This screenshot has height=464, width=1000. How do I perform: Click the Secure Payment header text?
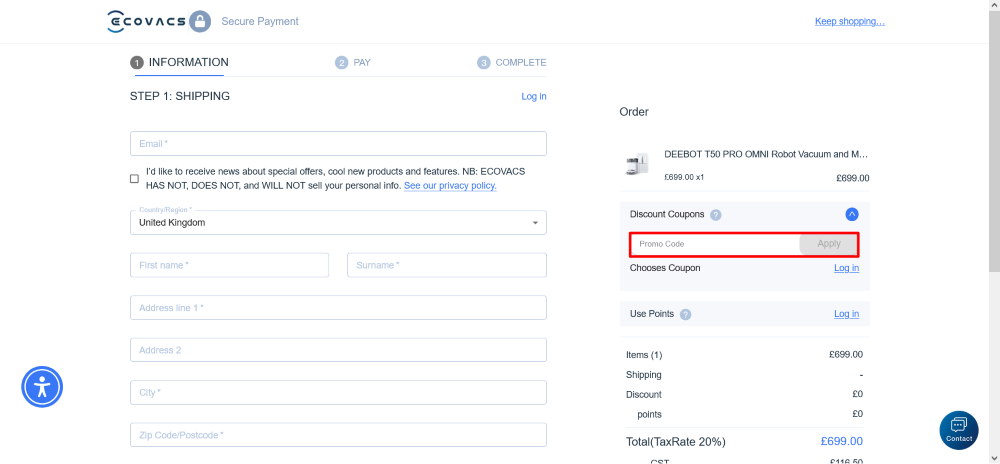pos(260,21)
